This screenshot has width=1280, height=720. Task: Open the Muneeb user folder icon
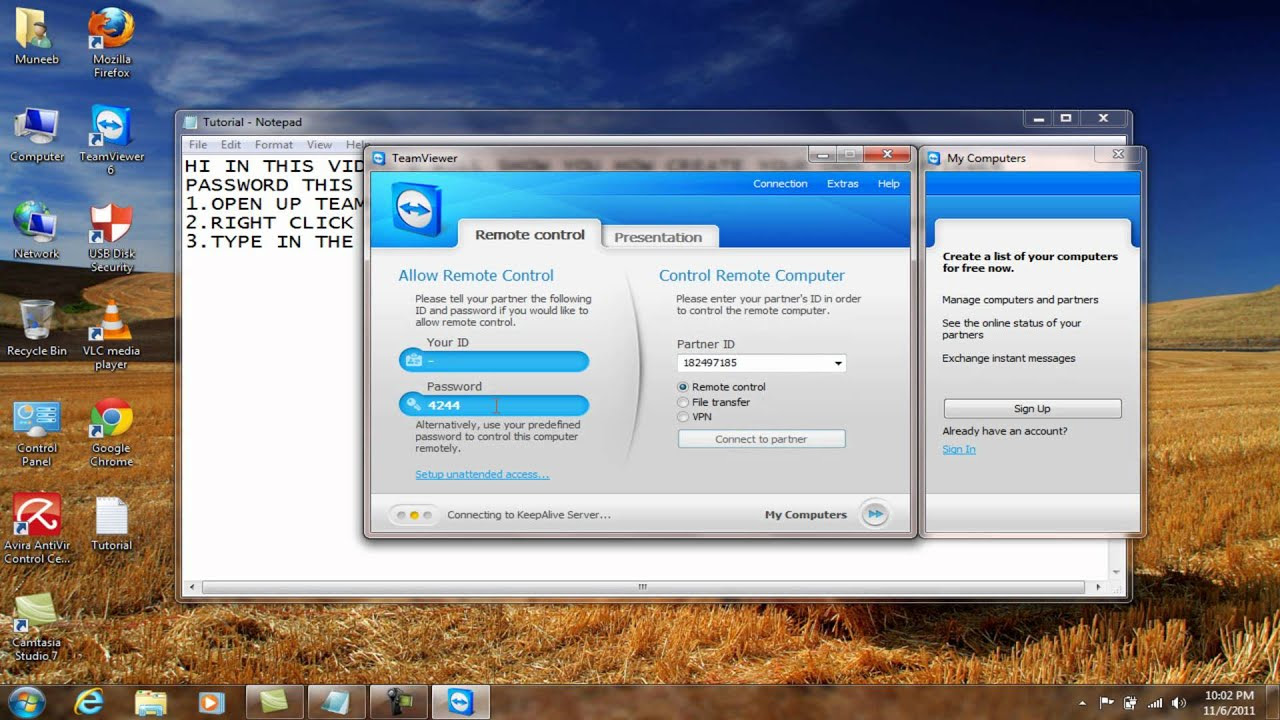pos(36,37)
